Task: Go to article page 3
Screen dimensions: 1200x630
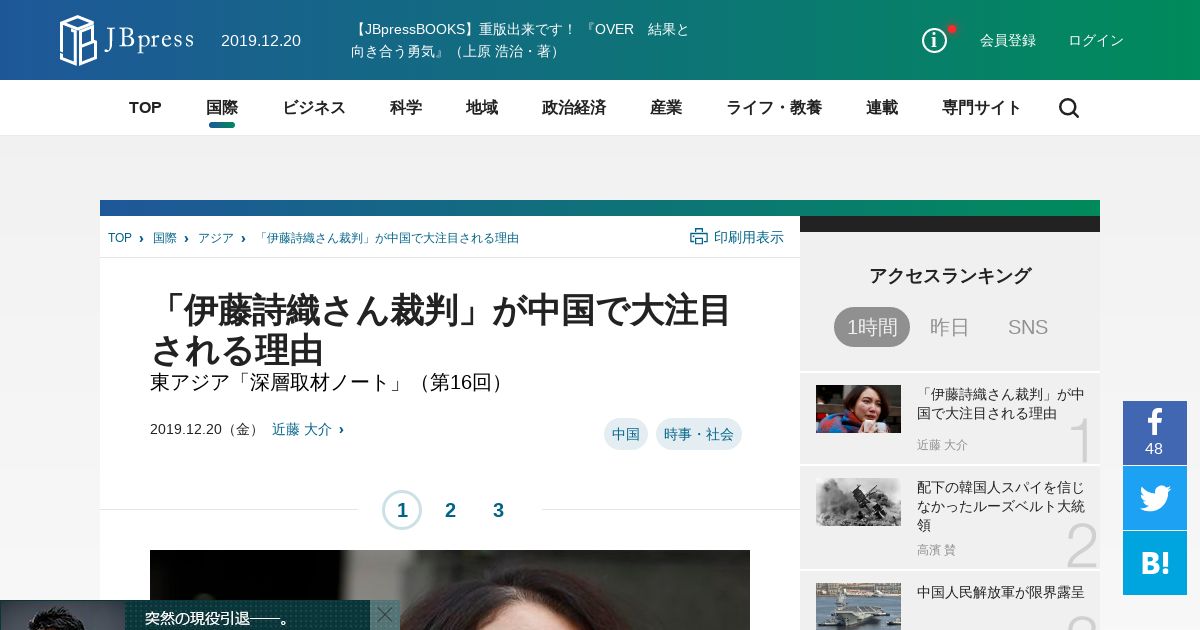Action: coord(498,510)
